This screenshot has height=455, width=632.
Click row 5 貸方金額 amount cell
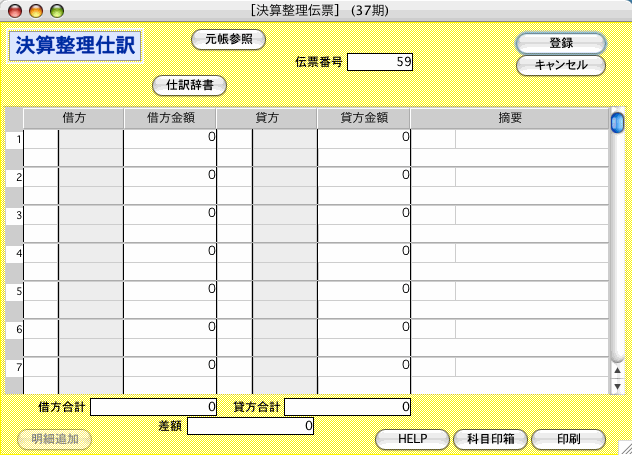pyautogui.click(x=364, y=290)
